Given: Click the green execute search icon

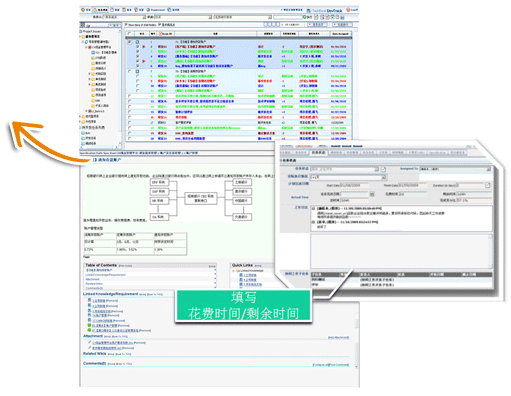Looking at the screenshot, I should pyautogui.click(x=304, y=17).
